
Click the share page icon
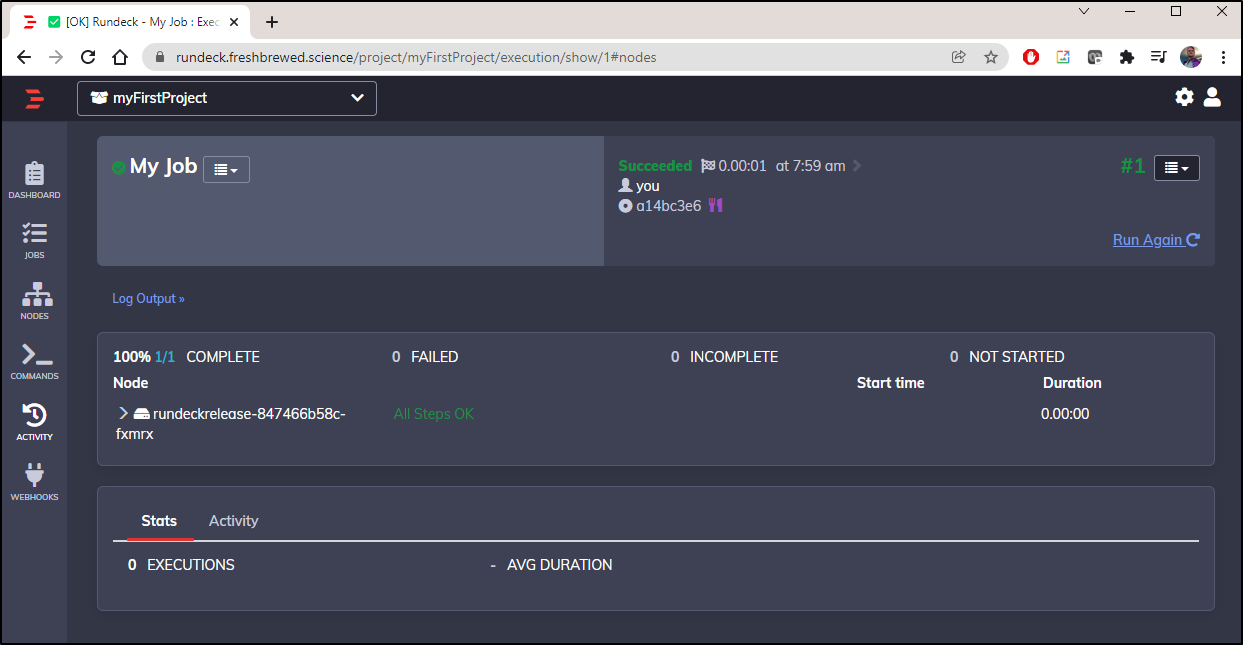(959, 57)
